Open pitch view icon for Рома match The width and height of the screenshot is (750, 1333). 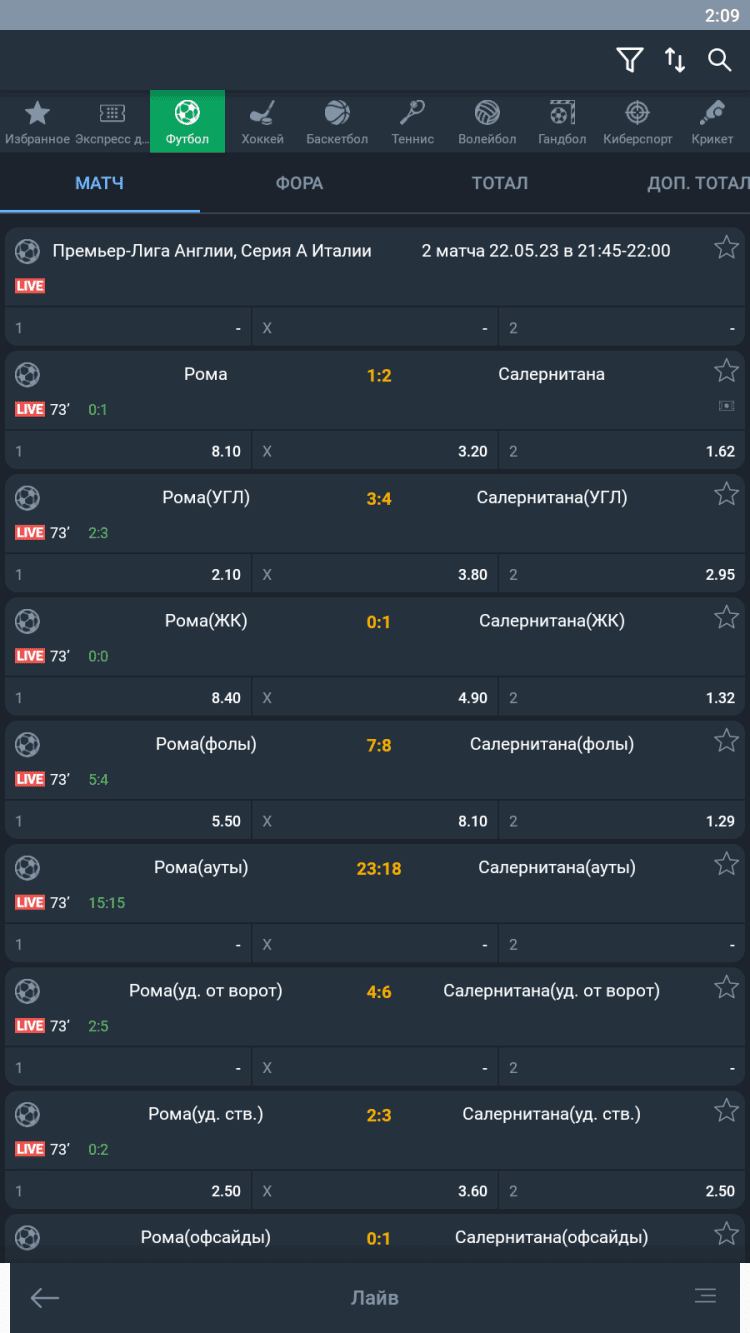coord(726,406)
